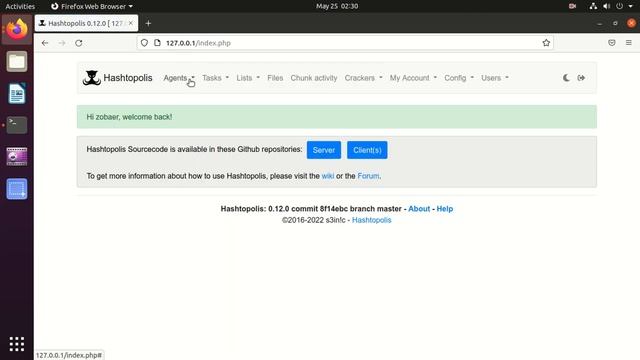Image resolution: width=640 pixels, height=360 pixels.
Task: Open the clock May 25 calendar
Action: click(x=337, y=6)
